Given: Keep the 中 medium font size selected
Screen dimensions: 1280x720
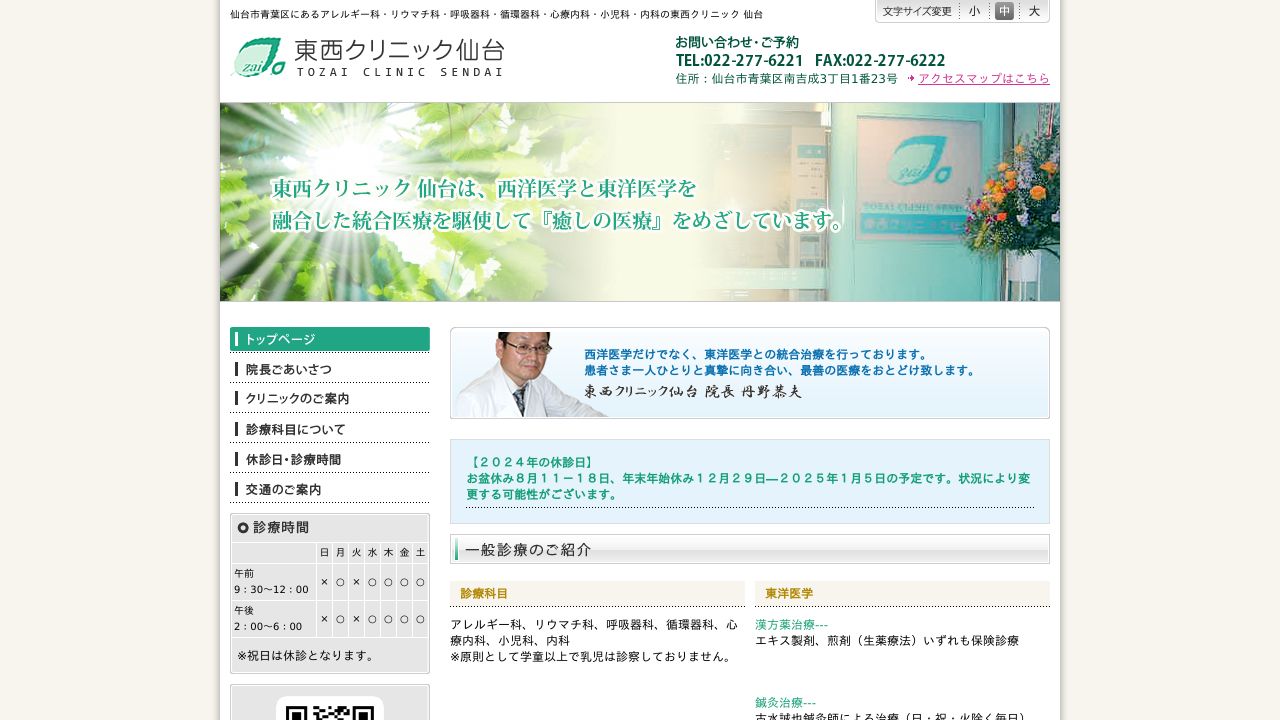Looking at the screenshot, I should (1004, 11).
